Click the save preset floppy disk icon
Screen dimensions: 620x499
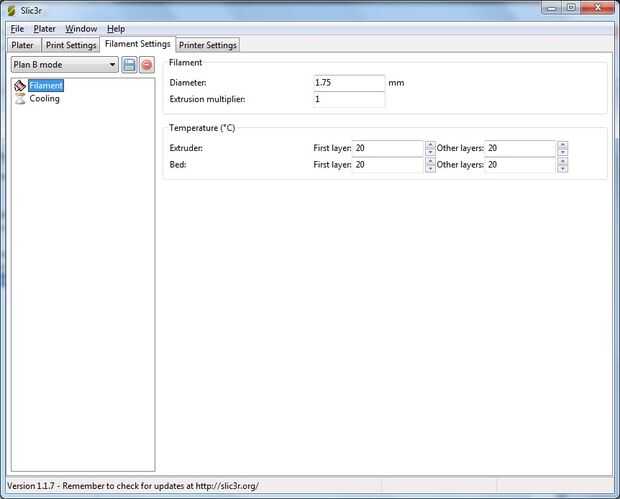point(129,65)
